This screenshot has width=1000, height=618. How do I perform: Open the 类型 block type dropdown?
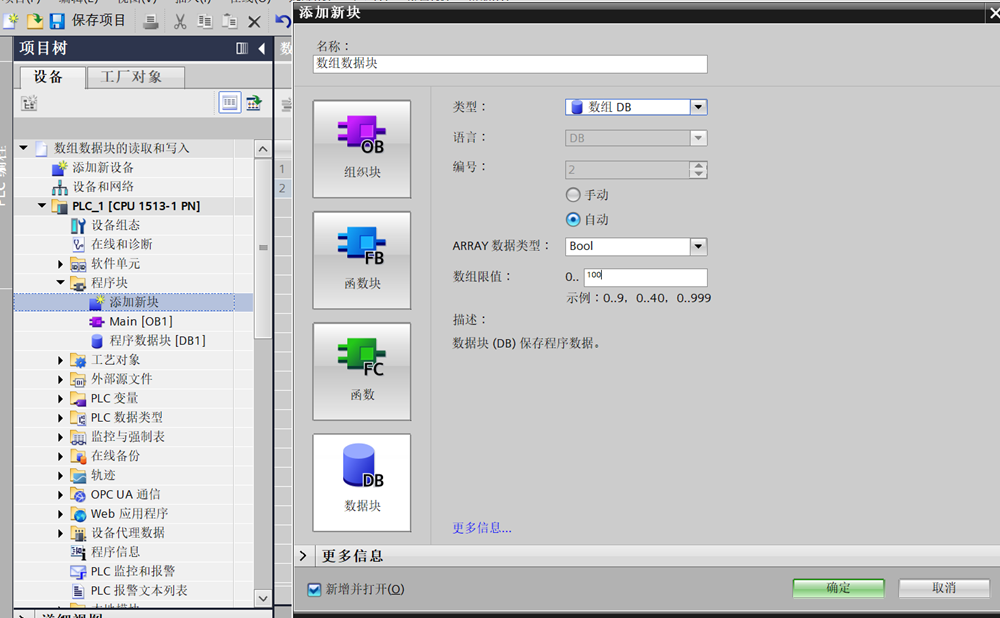coord(698,107)
